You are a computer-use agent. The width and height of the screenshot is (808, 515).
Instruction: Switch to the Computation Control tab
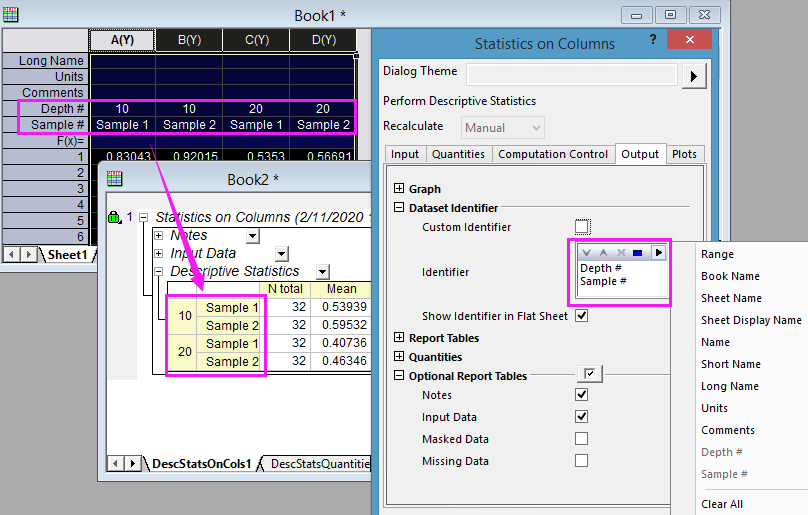[553, 154]
